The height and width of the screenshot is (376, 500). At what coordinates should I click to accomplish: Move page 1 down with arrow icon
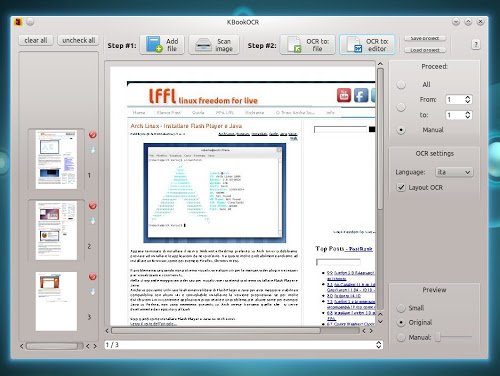tap(93, 150)
